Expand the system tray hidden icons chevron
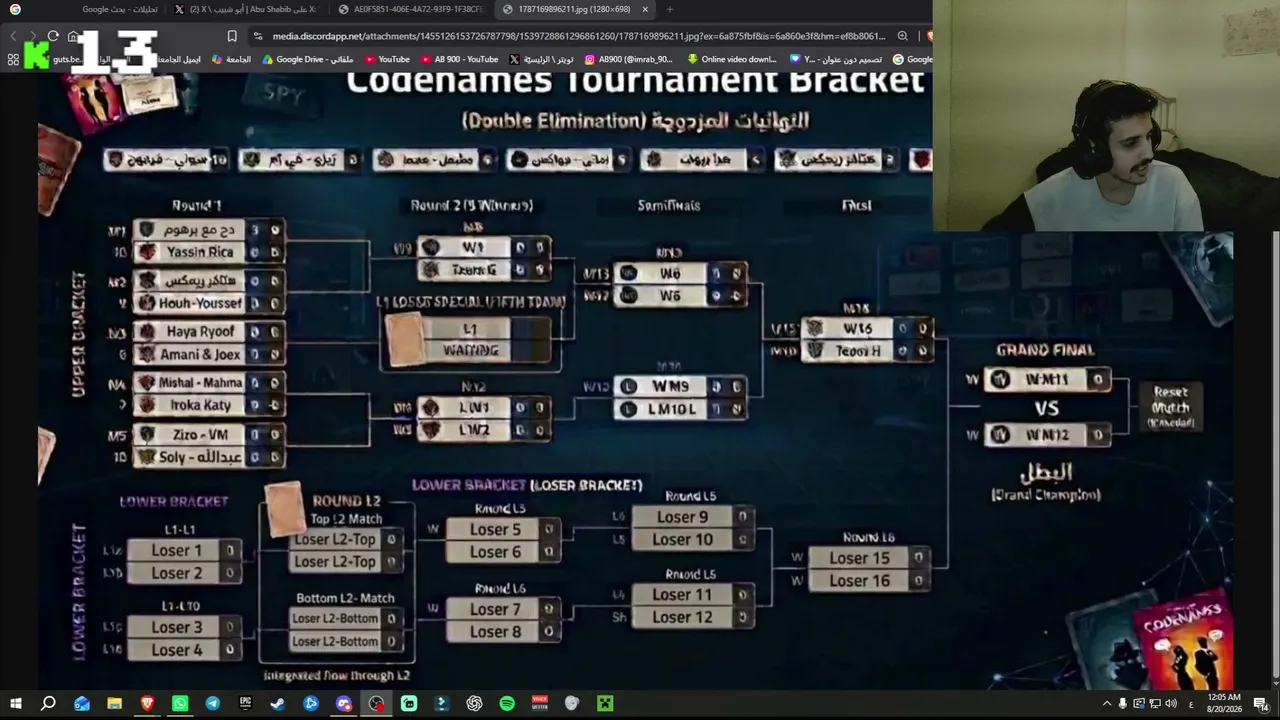 coord(1107,704)
